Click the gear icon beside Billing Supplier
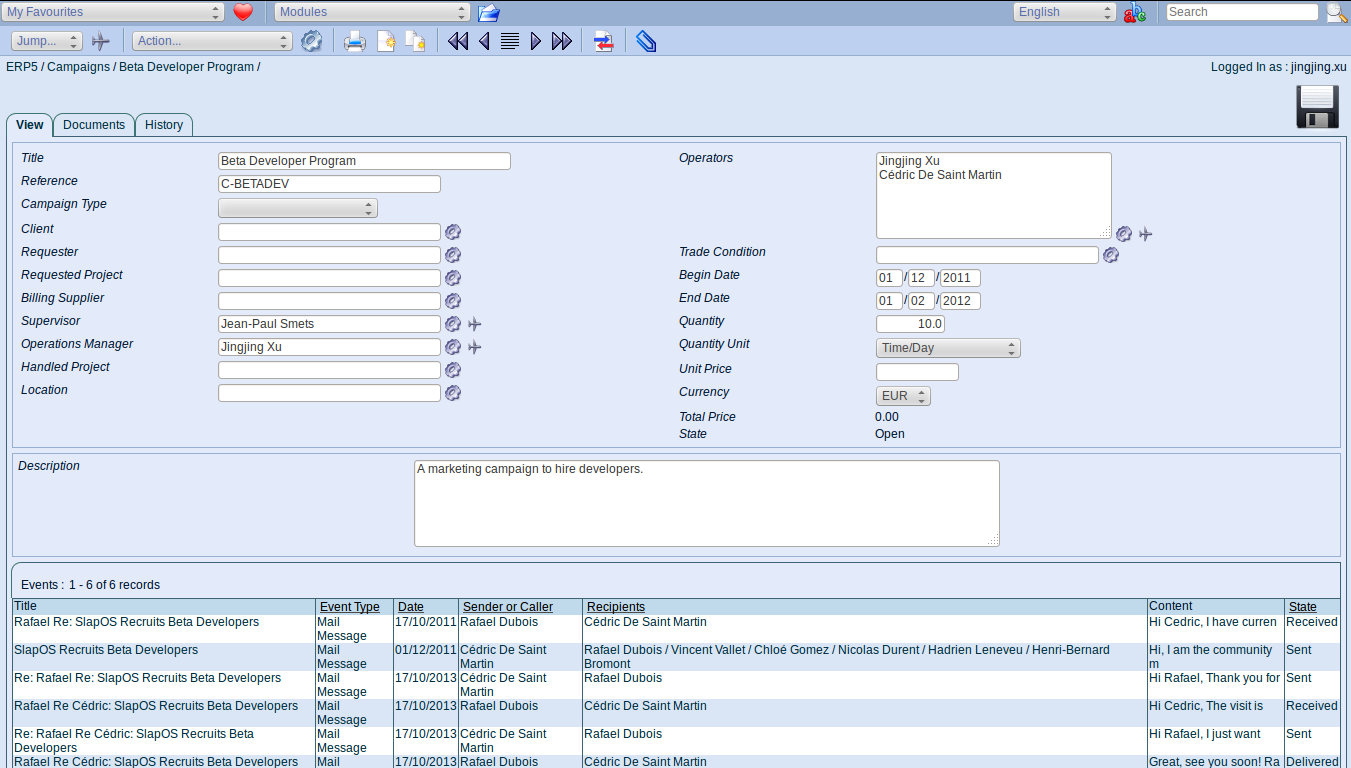The image size is (1351, 768). tap(453, 301)
